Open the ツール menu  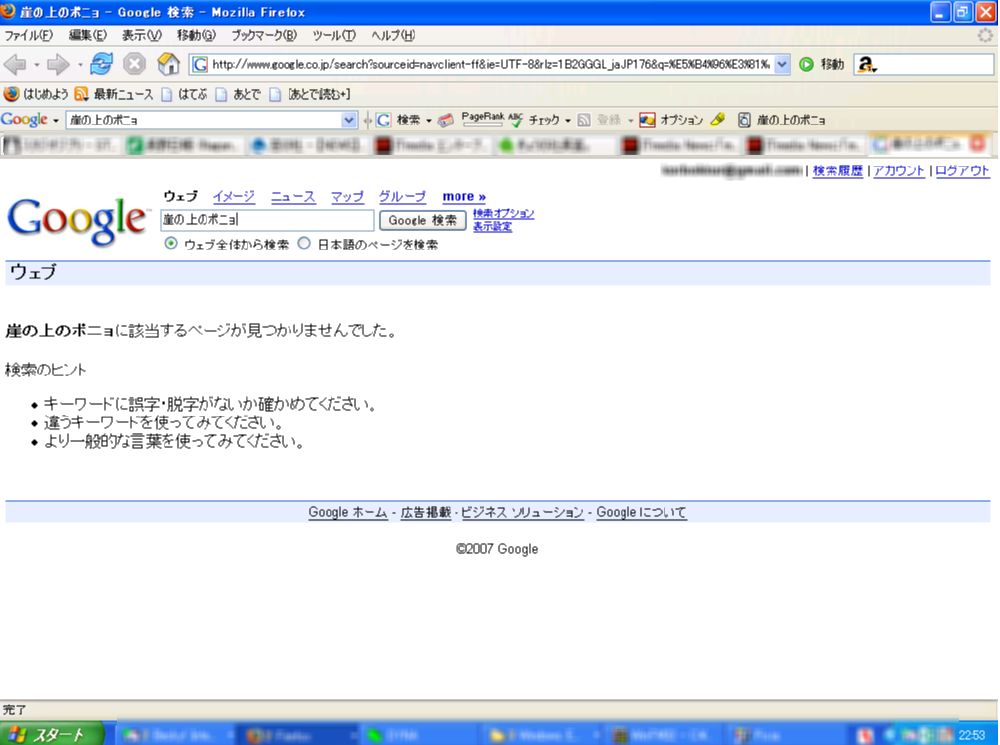(334, 36)
